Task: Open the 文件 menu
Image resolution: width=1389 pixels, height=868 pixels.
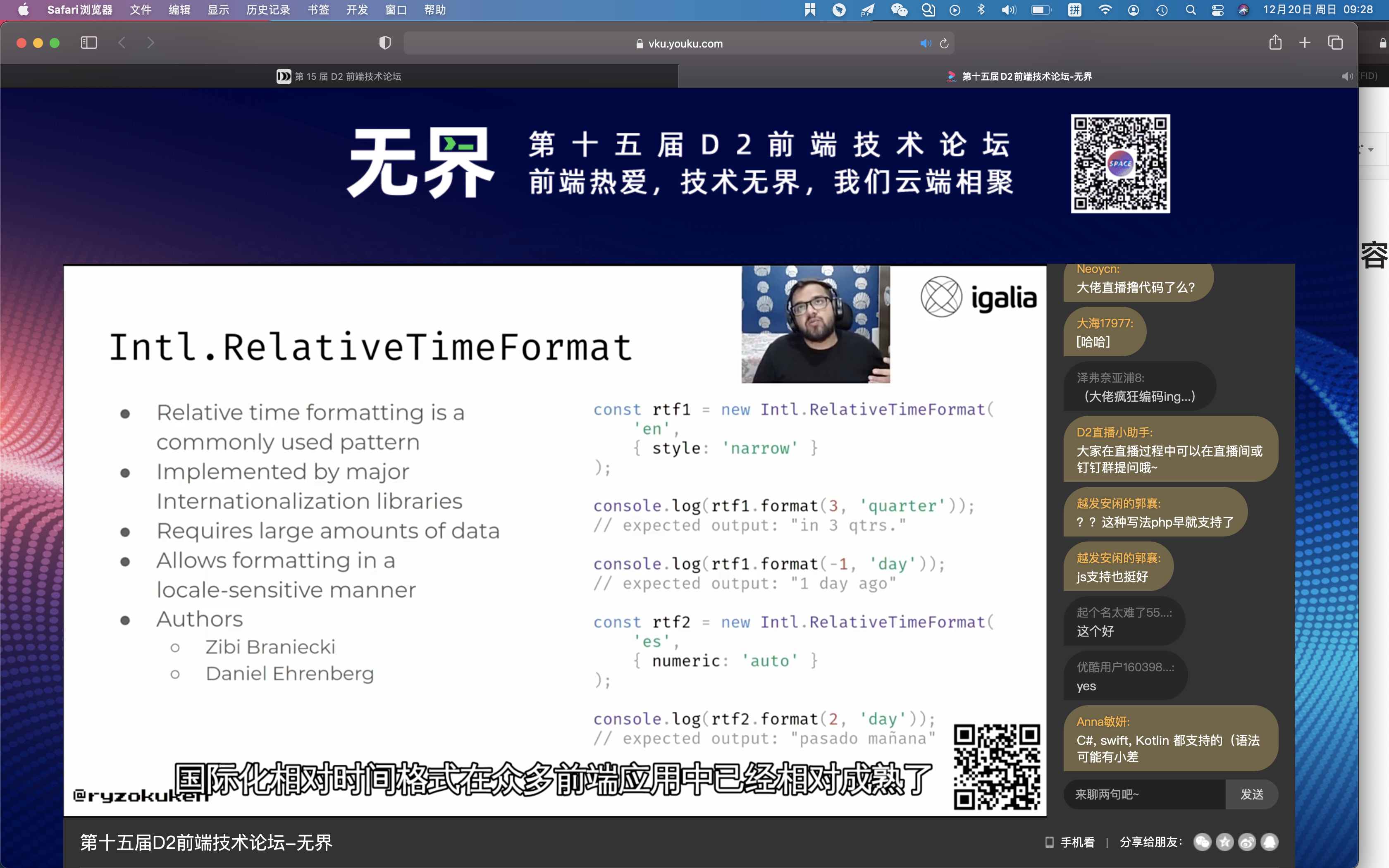Action: coord(141,10)
